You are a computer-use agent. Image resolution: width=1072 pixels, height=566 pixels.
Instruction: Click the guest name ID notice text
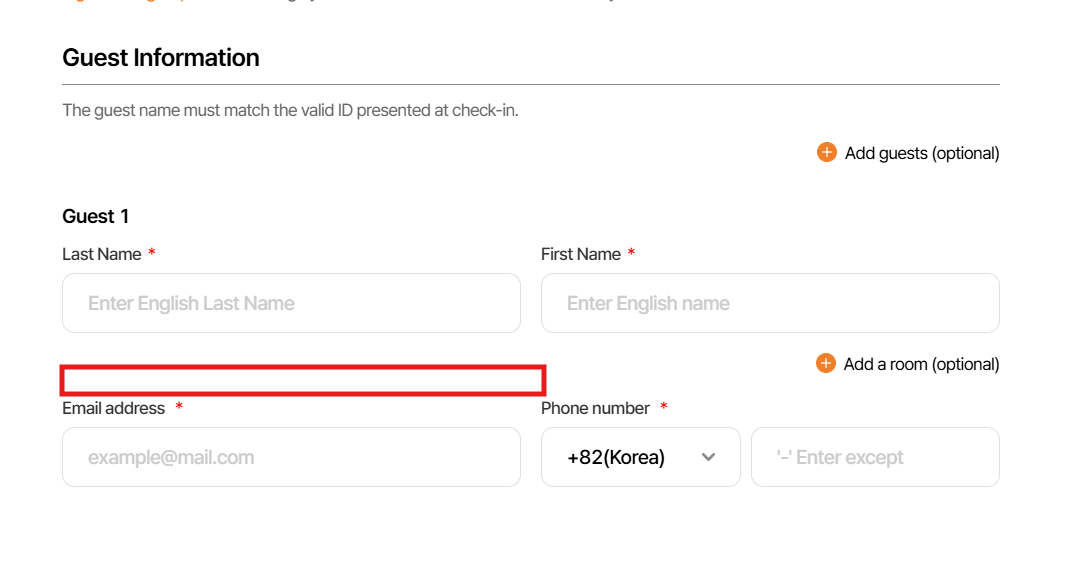(x=290, y=110)
